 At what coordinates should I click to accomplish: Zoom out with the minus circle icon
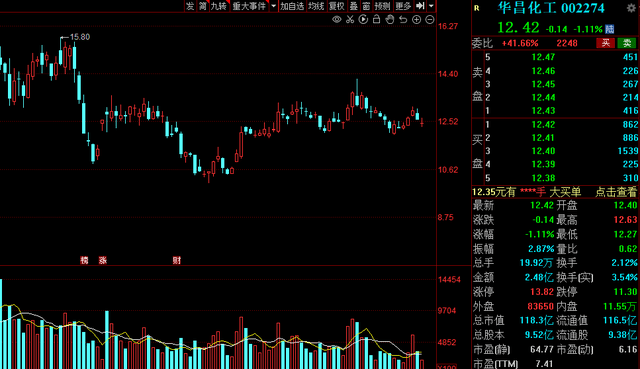(x=430, y=19)
